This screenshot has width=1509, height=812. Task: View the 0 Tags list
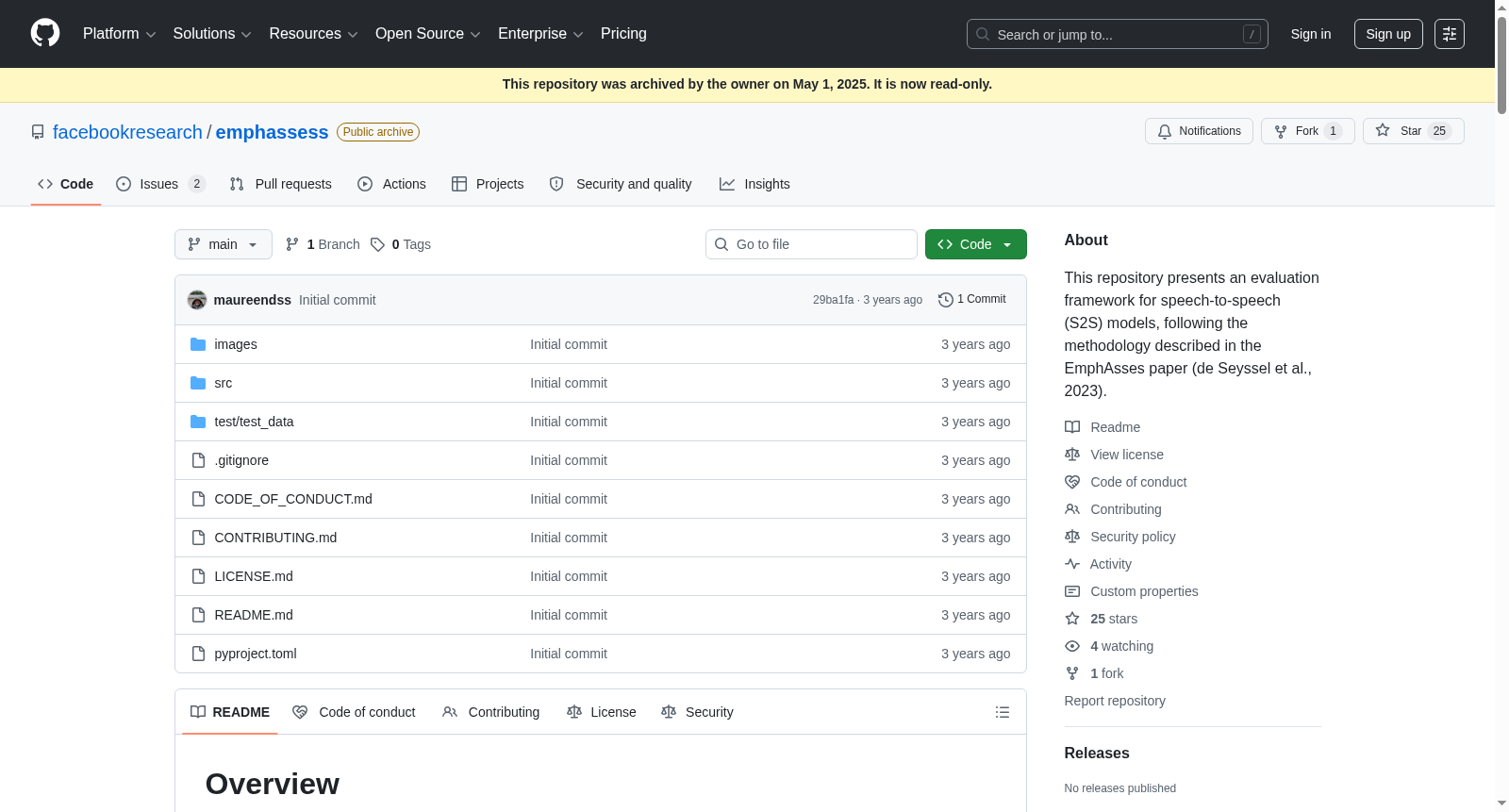coord(401,244)
